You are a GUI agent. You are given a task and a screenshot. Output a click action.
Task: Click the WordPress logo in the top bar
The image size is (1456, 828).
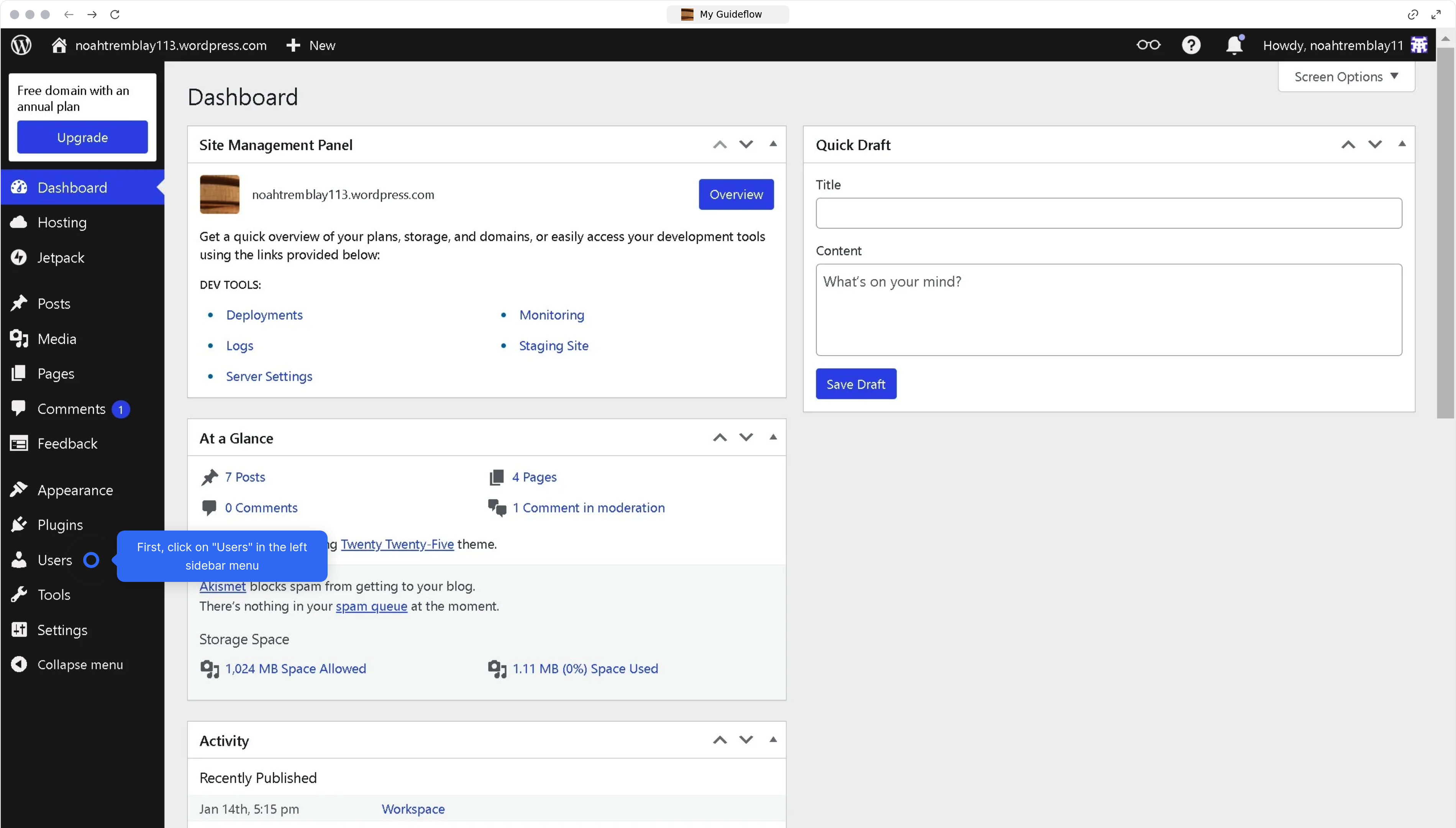click(20, 45)
